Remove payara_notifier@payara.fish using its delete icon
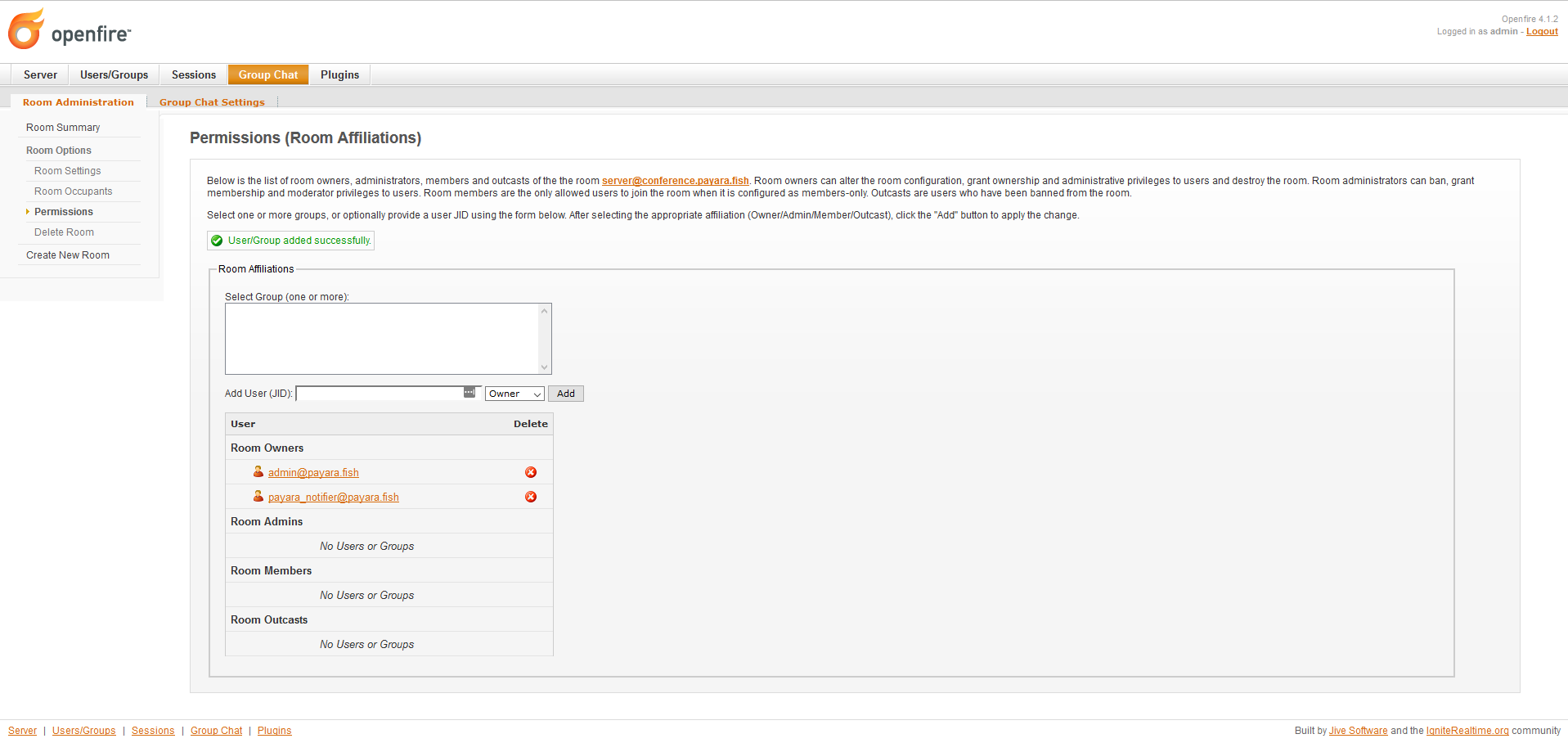 pos(531,497)
